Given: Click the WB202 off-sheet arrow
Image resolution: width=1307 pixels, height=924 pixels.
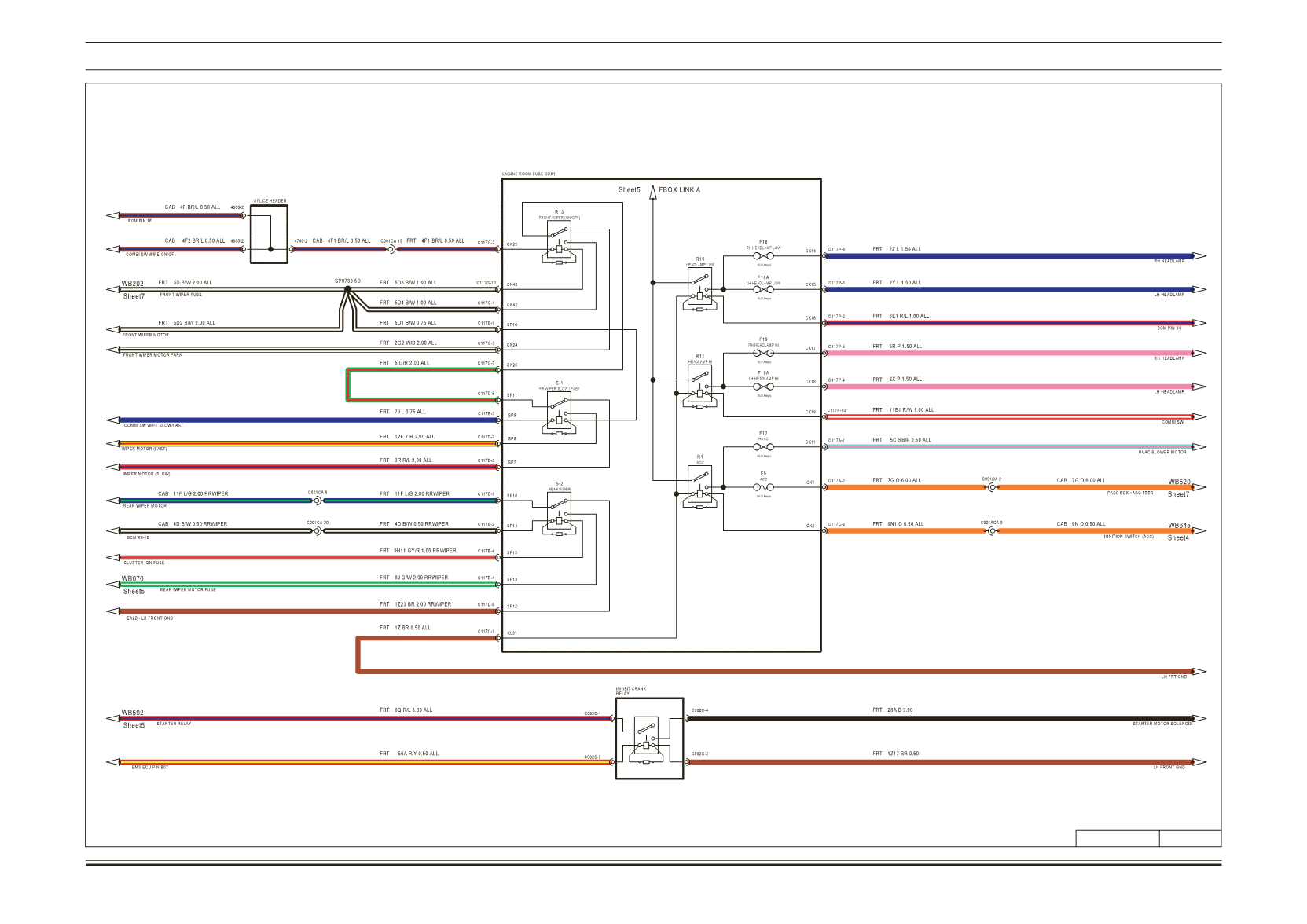Looking at the screenshot, I should 113,289.
